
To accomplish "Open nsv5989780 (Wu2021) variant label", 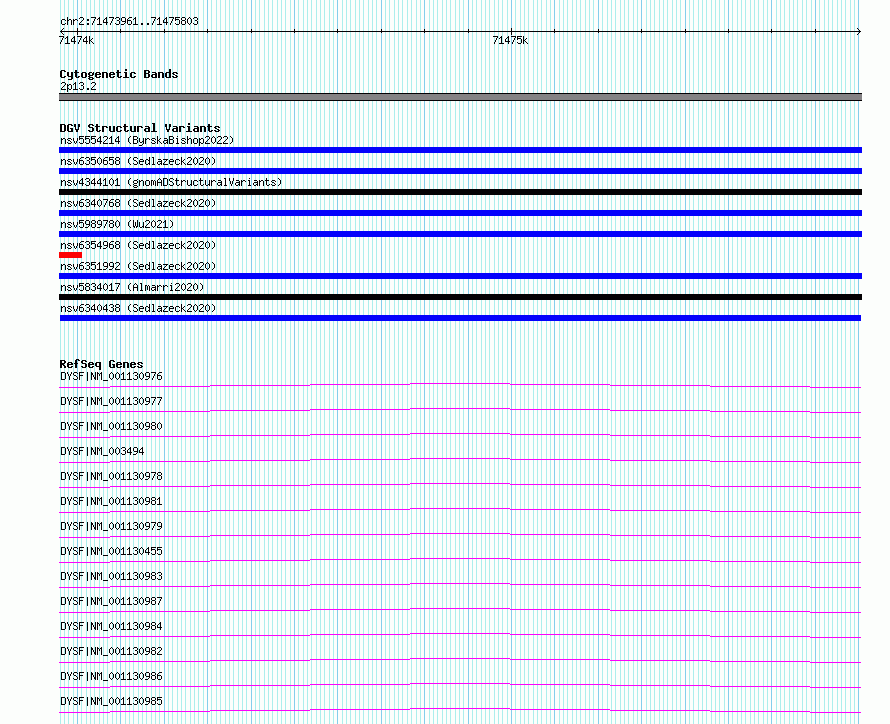I will [117, 224].
